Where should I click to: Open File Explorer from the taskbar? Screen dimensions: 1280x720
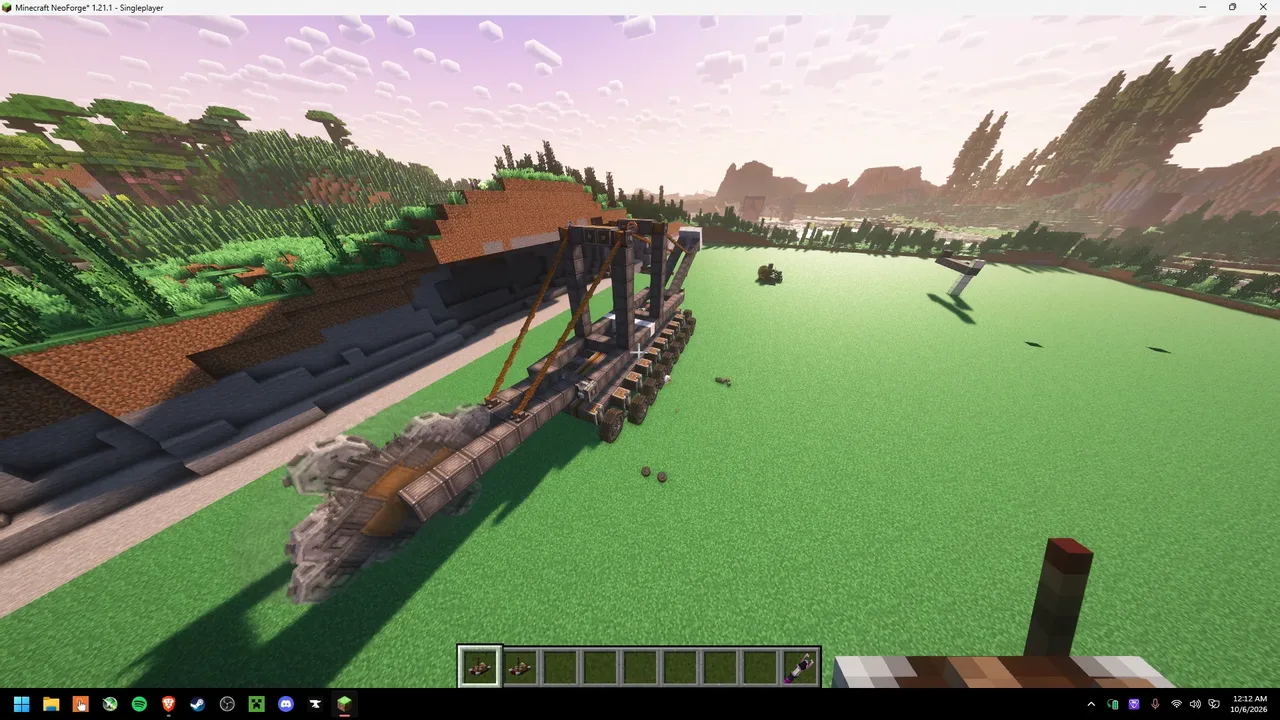coord(51,704)
